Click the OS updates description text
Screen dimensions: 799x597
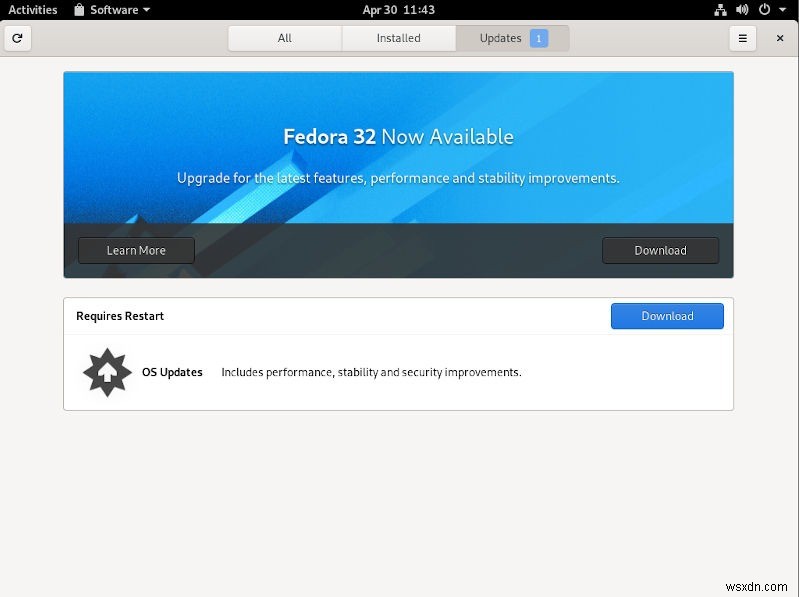click(x=371, y=372)
